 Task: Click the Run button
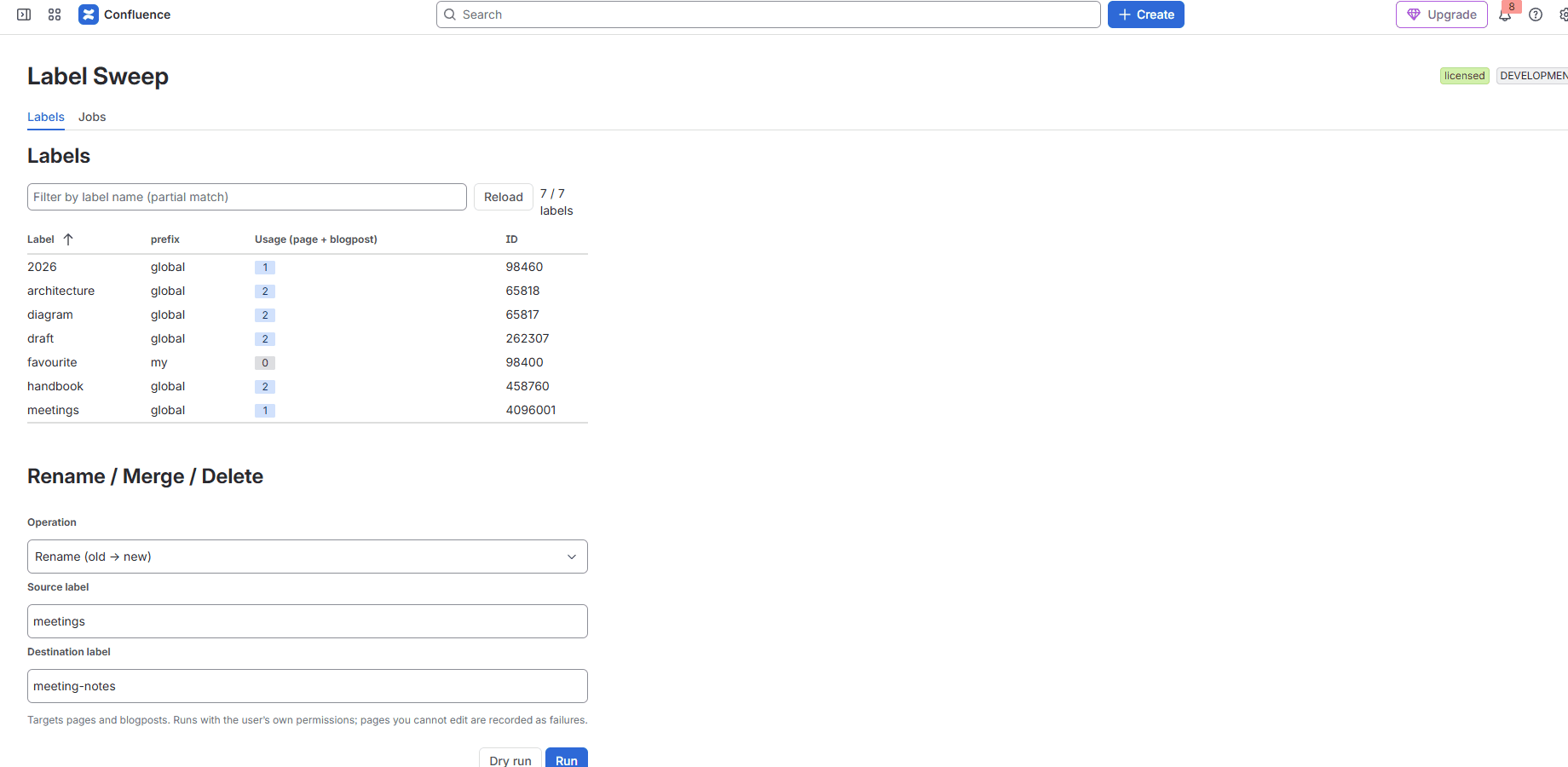[567, 759]
